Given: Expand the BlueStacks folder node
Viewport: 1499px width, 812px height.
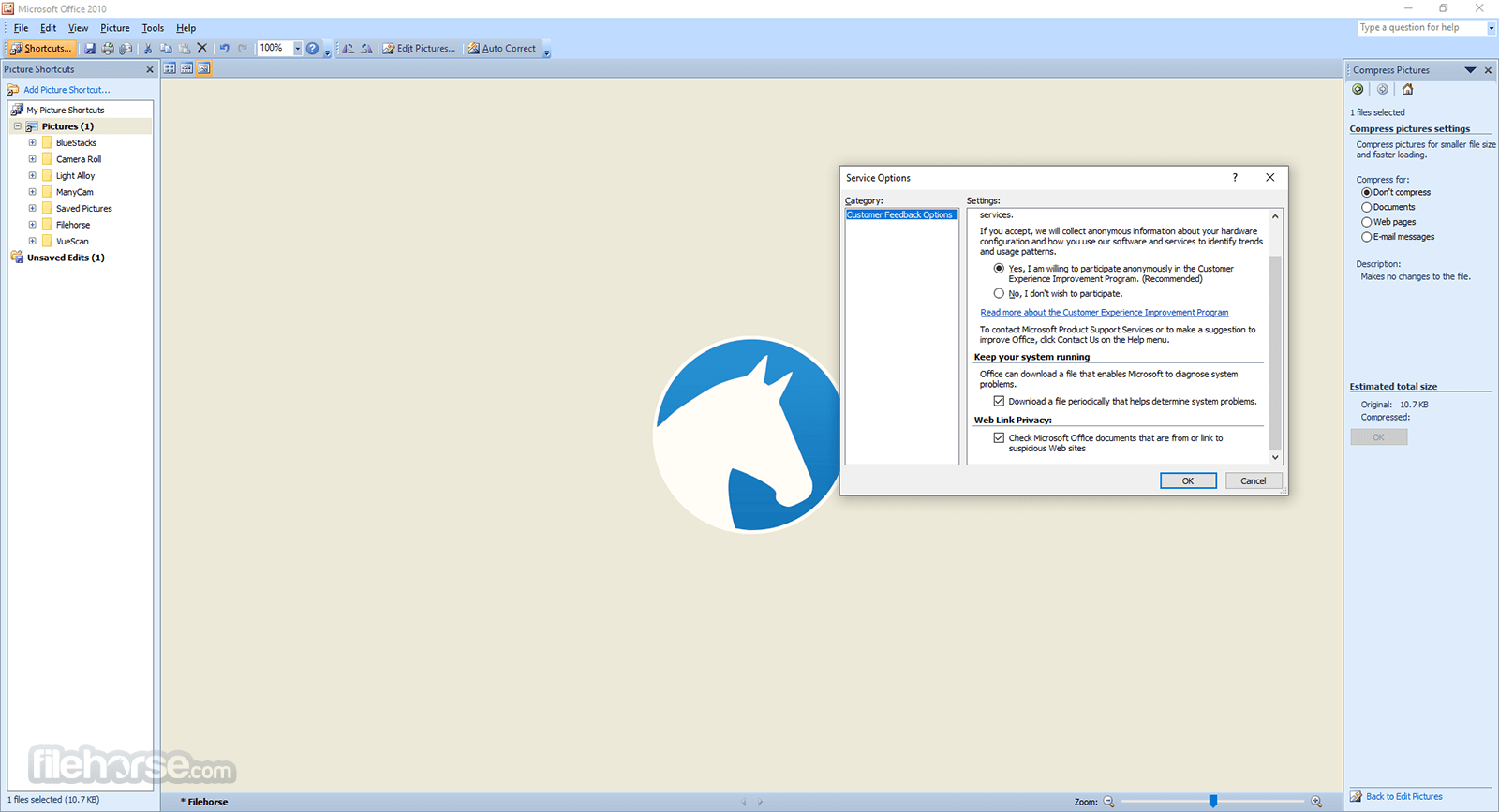Looking at the screenshot, I should pyautogui.click(x=33, y=143).
